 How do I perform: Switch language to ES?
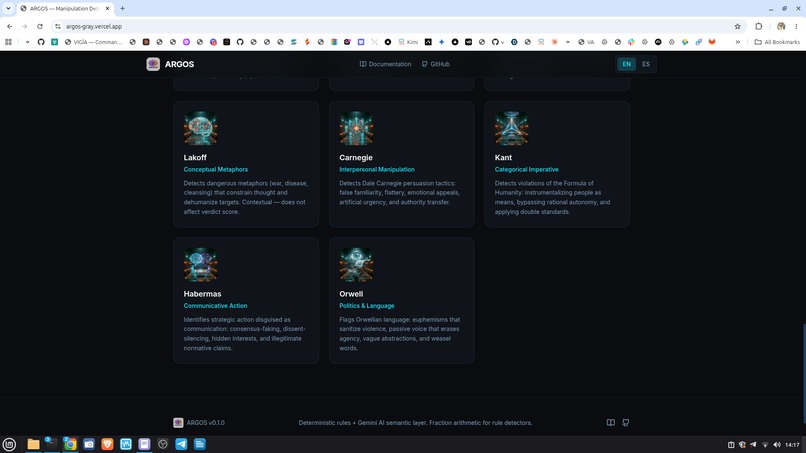[x=646, y=64]
